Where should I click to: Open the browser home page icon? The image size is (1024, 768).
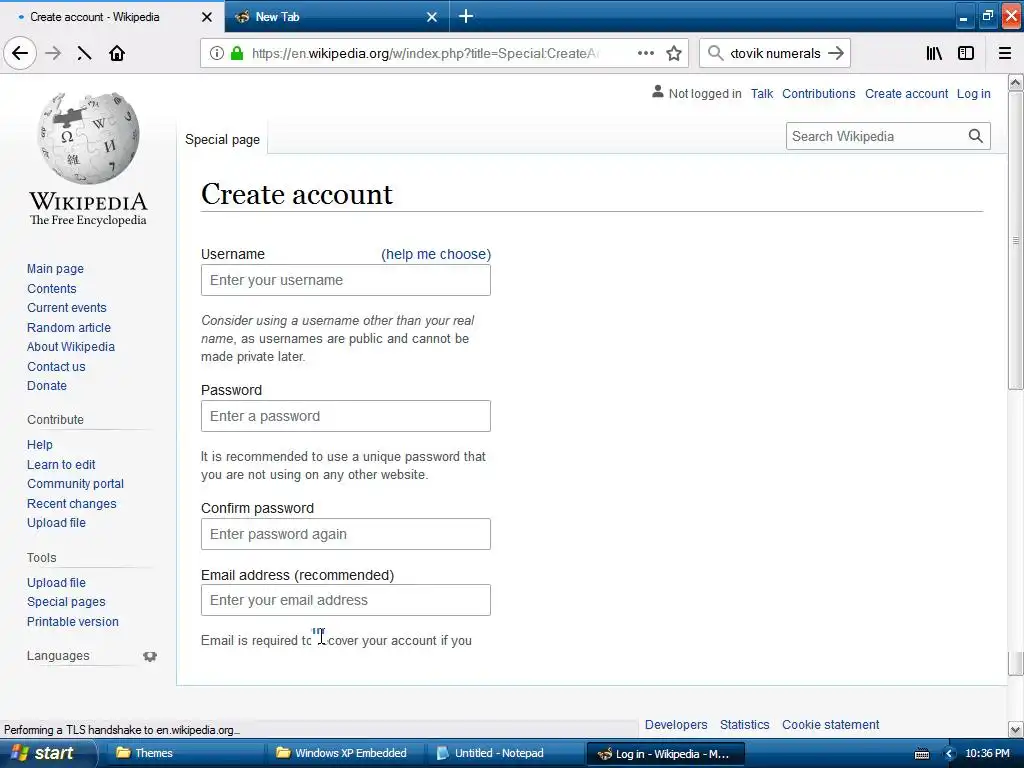coord(117,53)
